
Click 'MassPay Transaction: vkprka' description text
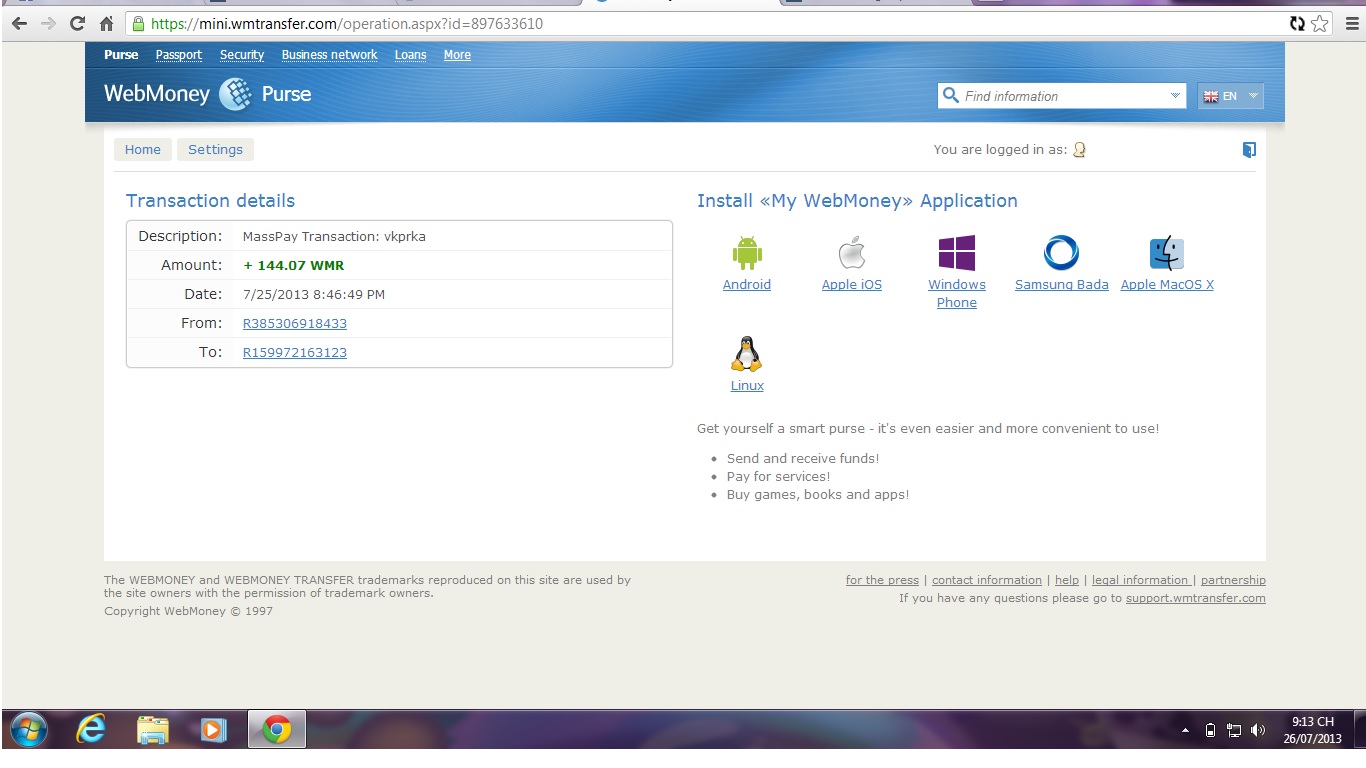[334, 237]
